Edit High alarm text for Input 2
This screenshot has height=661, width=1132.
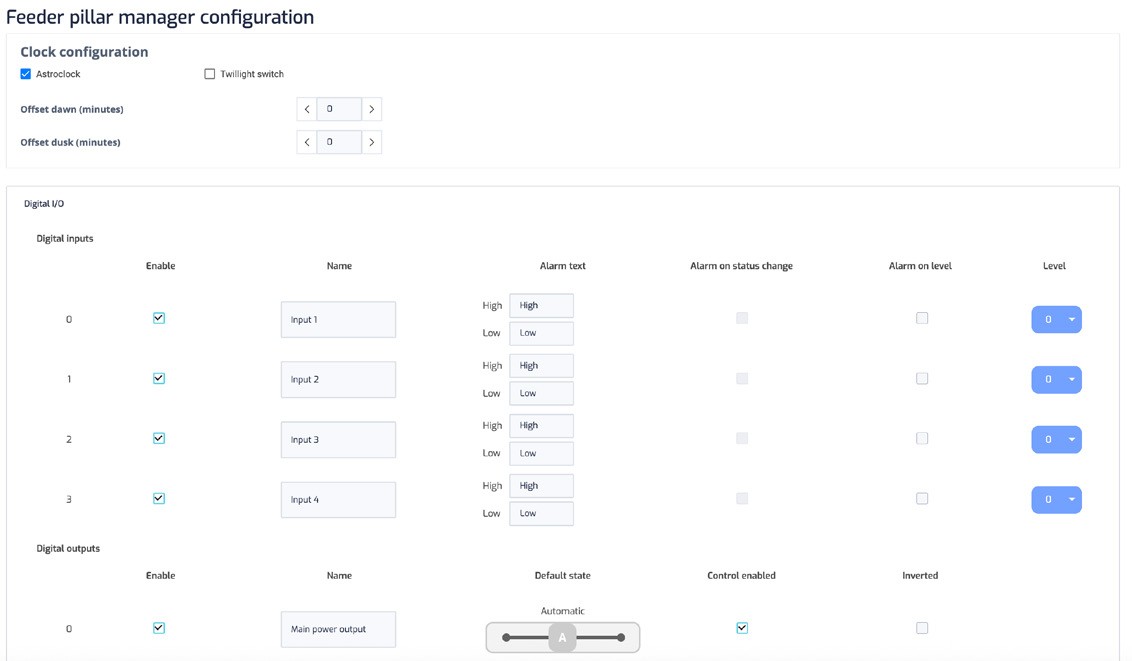541,366
